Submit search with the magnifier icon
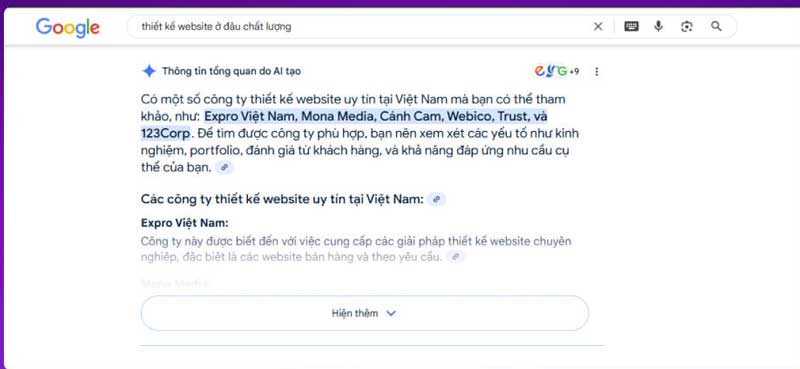The height and width of the screenshot is (369, 800). [716, 27]
